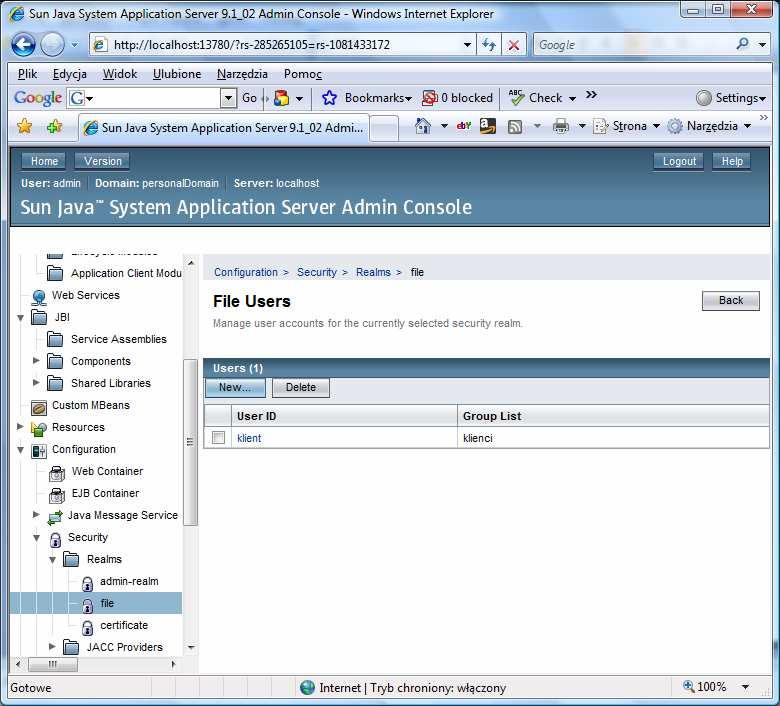Open the Strona page menu dropdown
The width and height of the screenshot is (780, 706).
656,126
